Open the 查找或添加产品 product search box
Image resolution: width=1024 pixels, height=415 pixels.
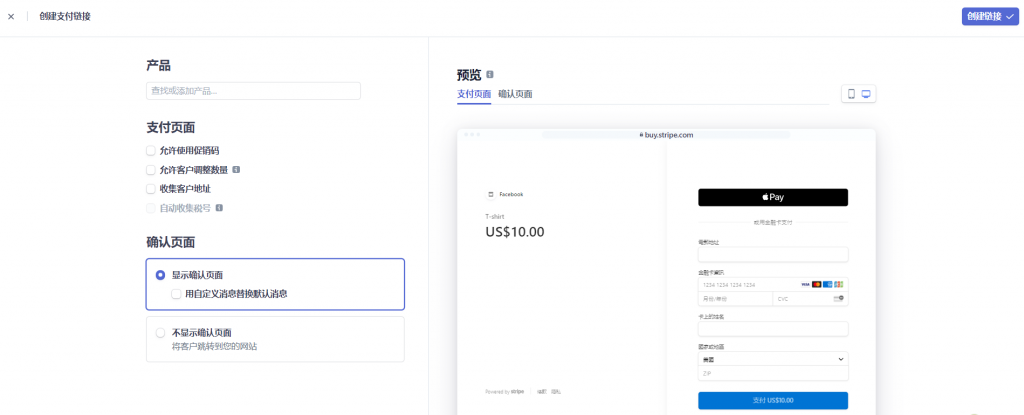pos(253,91)
